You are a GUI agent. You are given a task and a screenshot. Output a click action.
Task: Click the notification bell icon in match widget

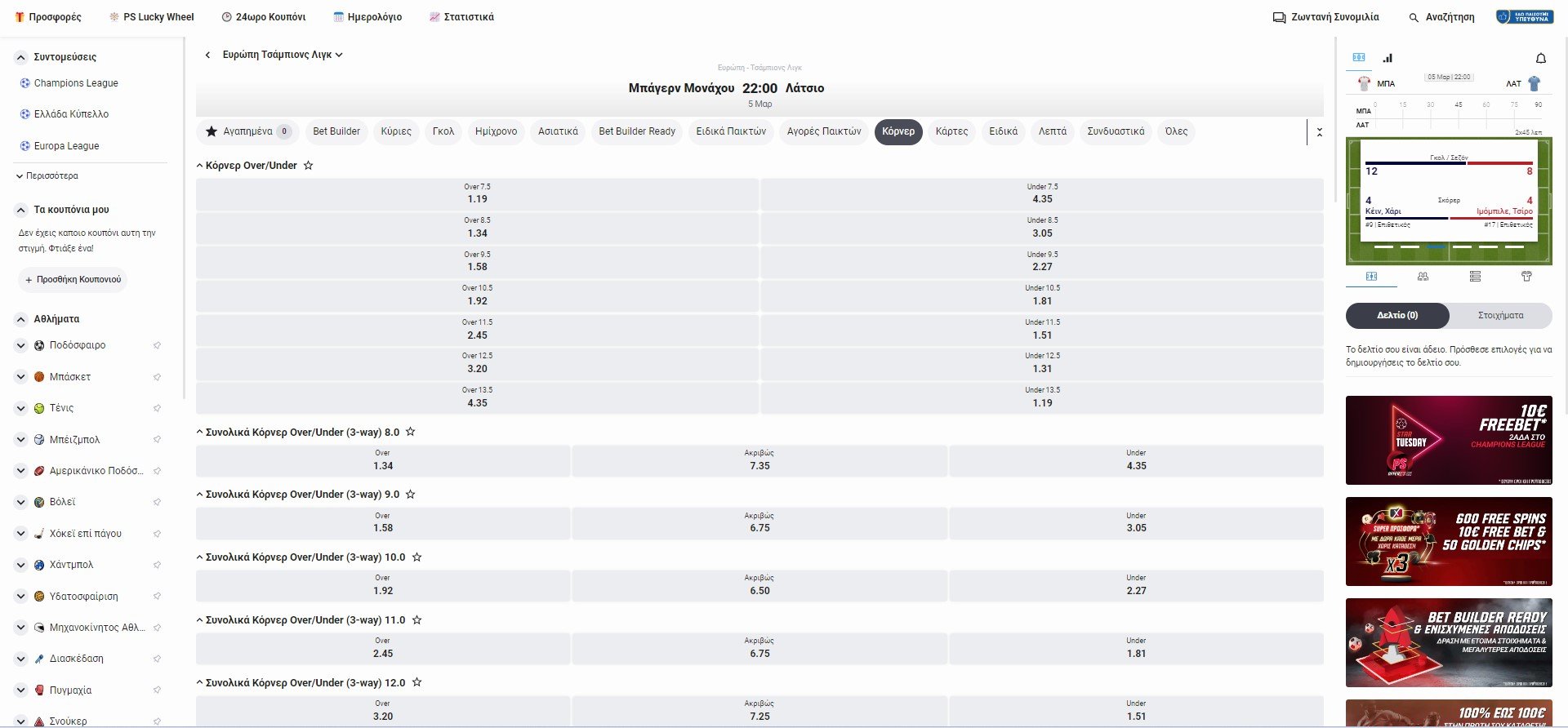tap(1540, 58)
